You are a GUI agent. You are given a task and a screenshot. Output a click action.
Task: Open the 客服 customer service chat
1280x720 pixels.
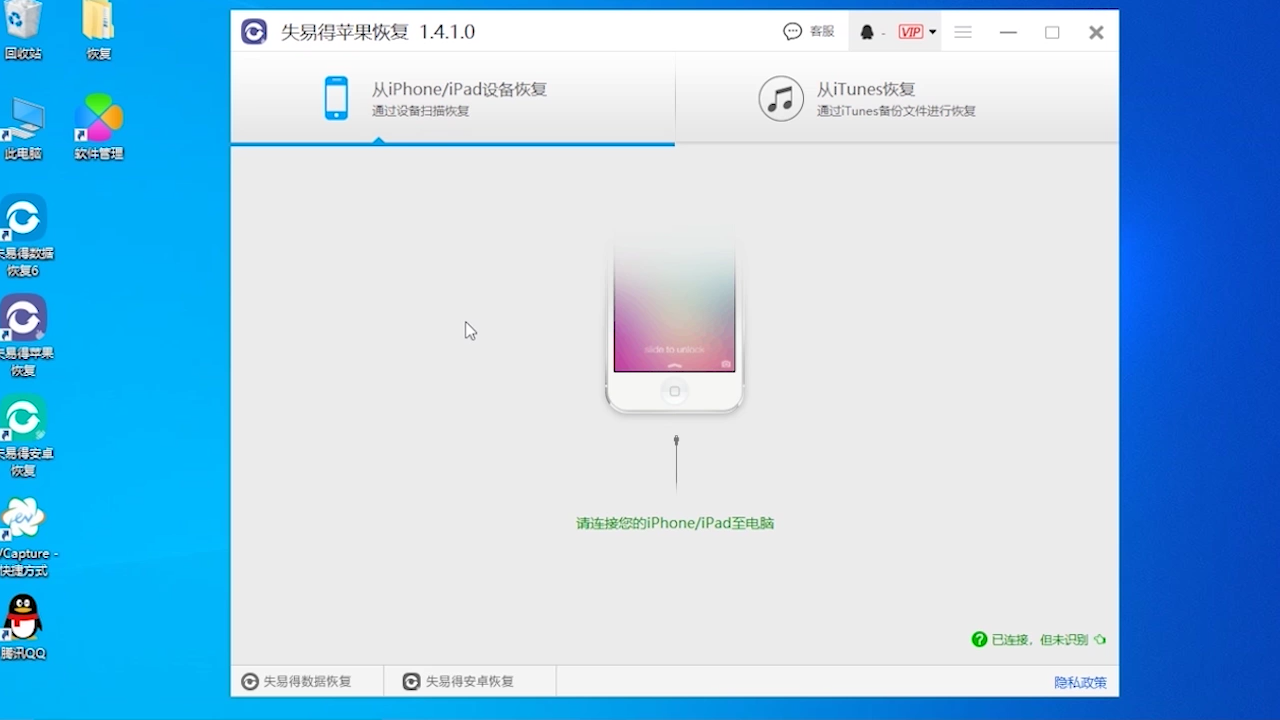tap(809, 32)
